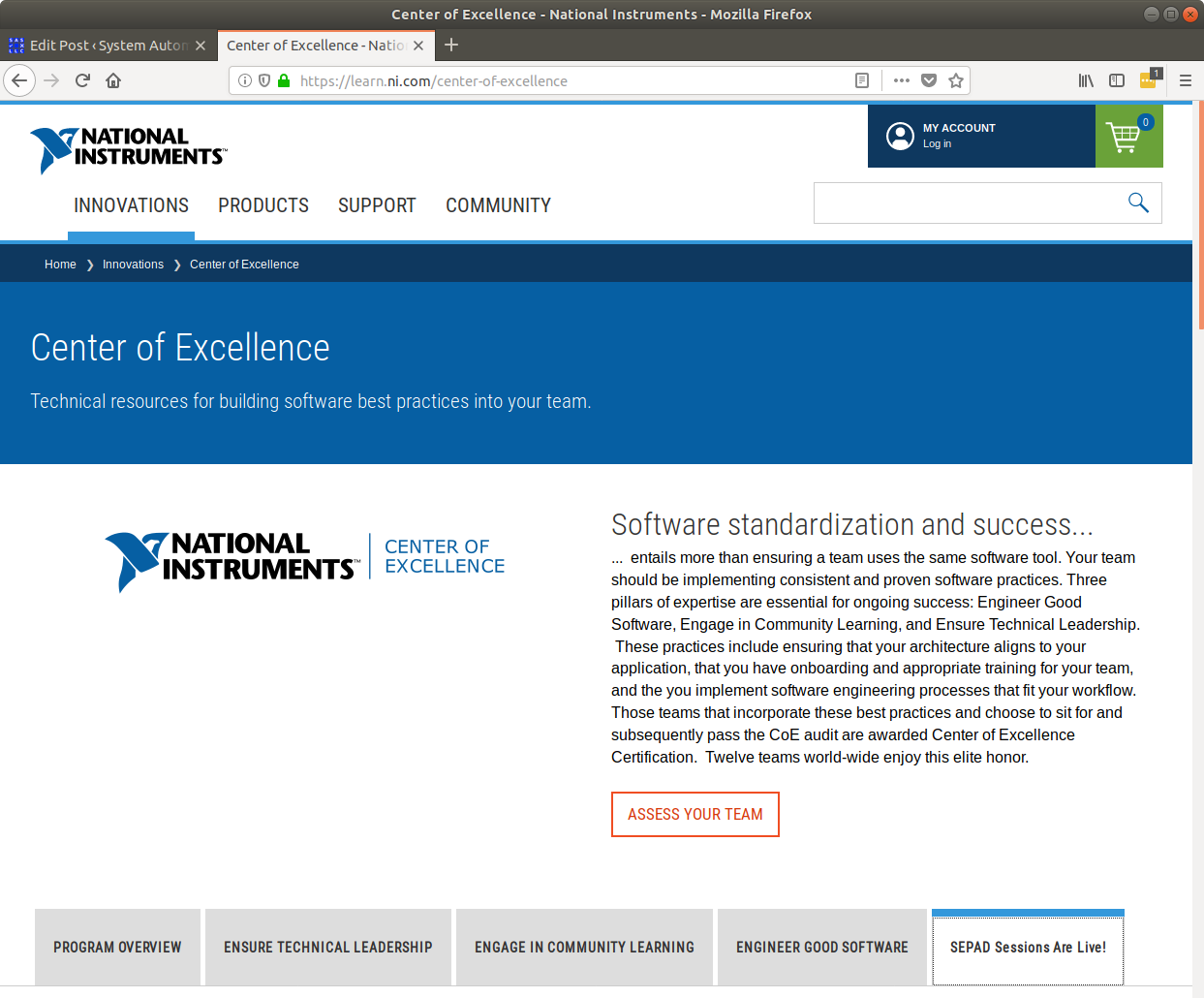Click the Assess Your Team button
Screen dimensions: 1204x998
point(695,814)
